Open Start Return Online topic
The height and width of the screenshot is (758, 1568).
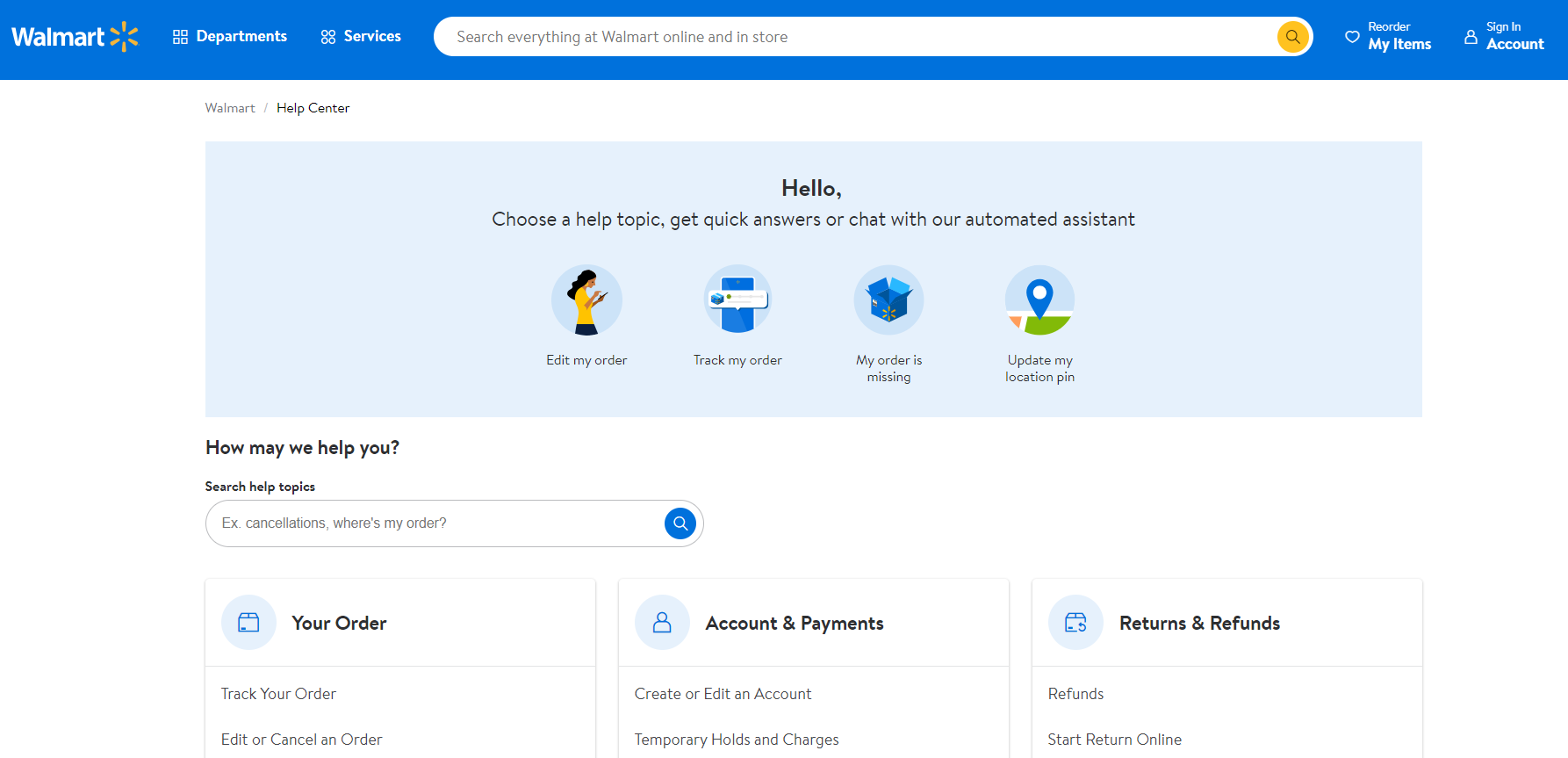coord(1114,740)
